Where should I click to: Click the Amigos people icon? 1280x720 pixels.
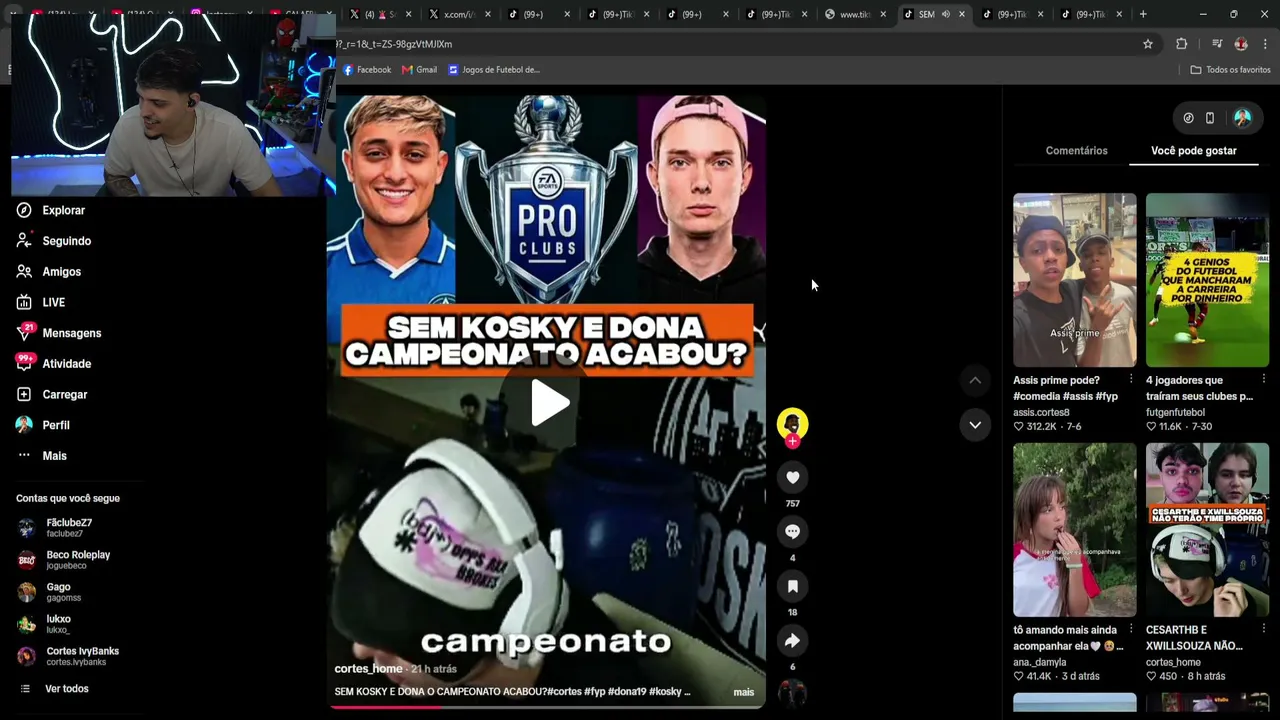pyautogui.click(x=24, y=272)
